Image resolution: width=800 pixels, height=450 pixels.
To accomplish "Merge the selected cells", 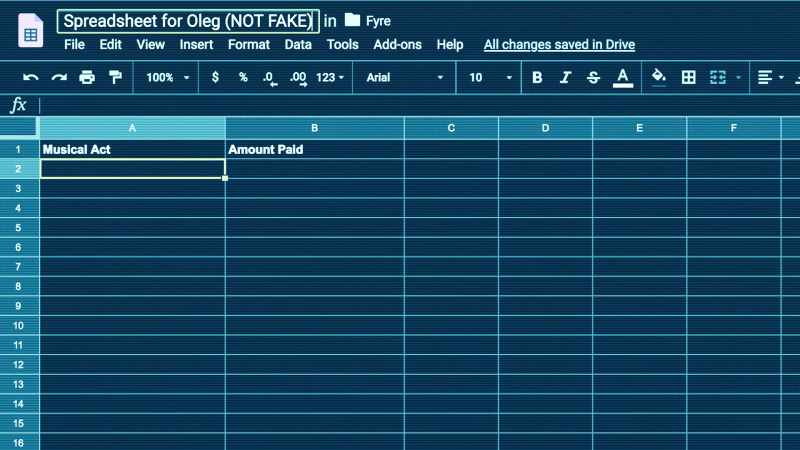I will 718,78.
